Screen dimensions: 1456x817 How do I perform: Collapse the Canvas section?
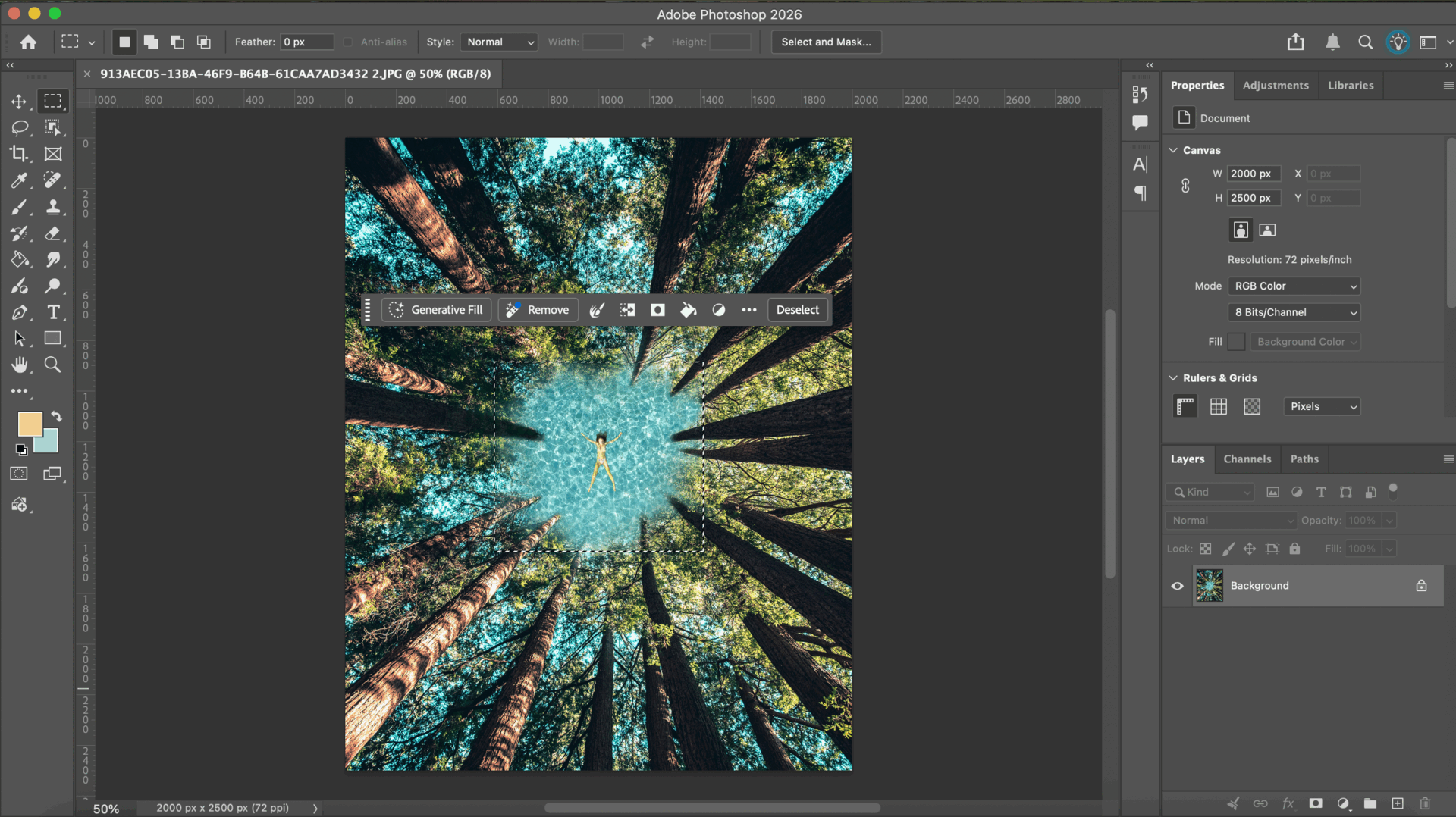1173,150
